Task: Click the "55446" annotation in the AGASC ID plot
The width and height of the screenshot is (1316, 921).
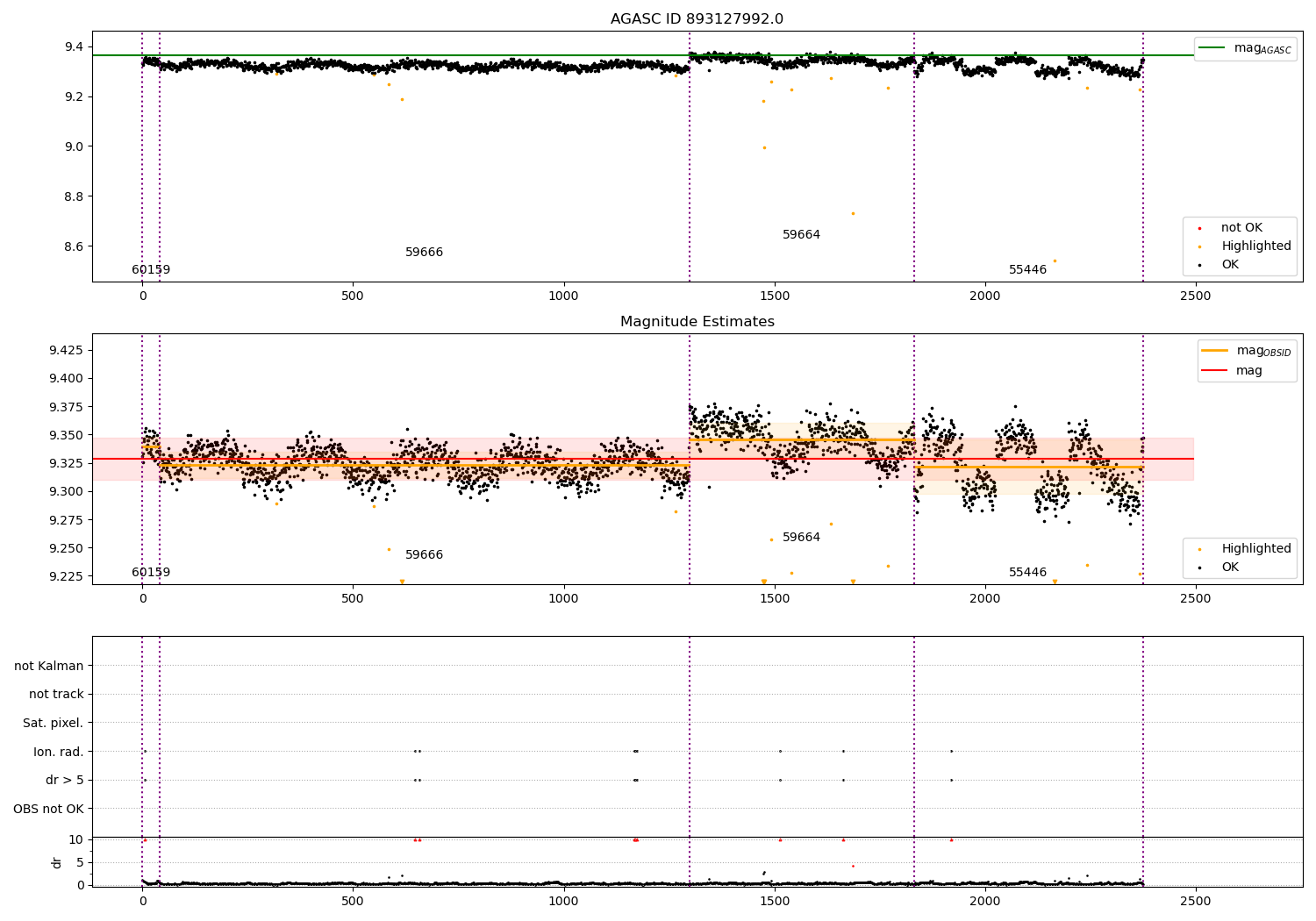Action: click(x=1027, y=270)
